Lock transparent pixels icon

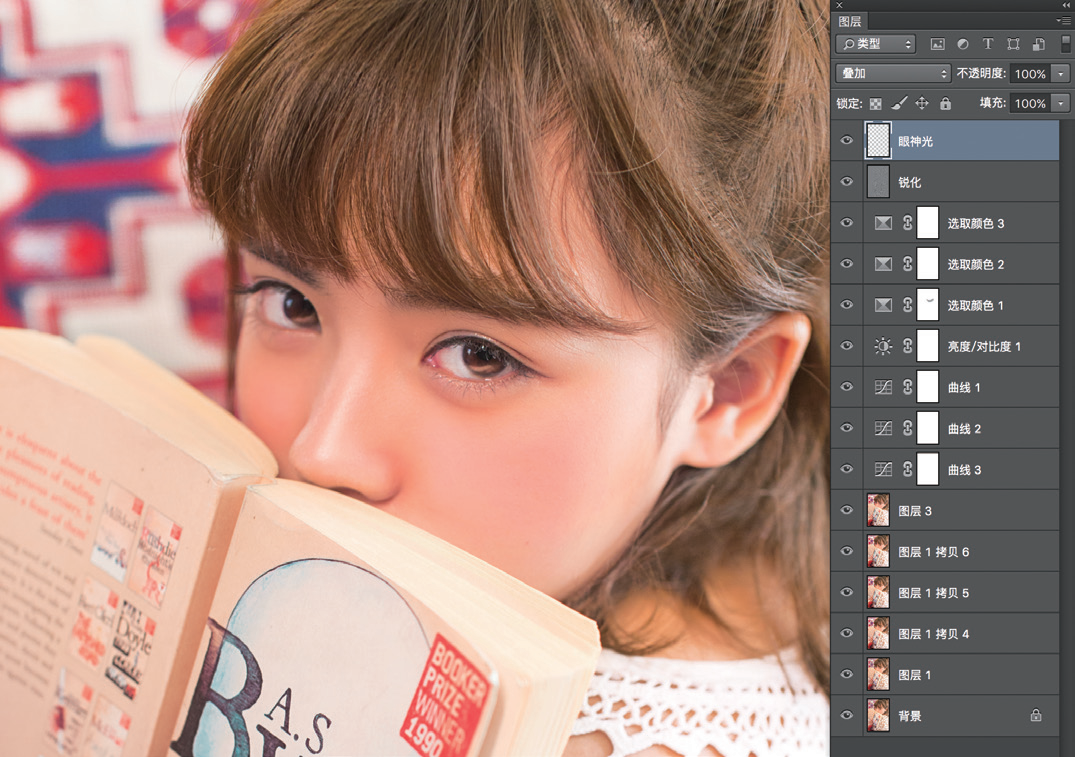tap(875, 104)
